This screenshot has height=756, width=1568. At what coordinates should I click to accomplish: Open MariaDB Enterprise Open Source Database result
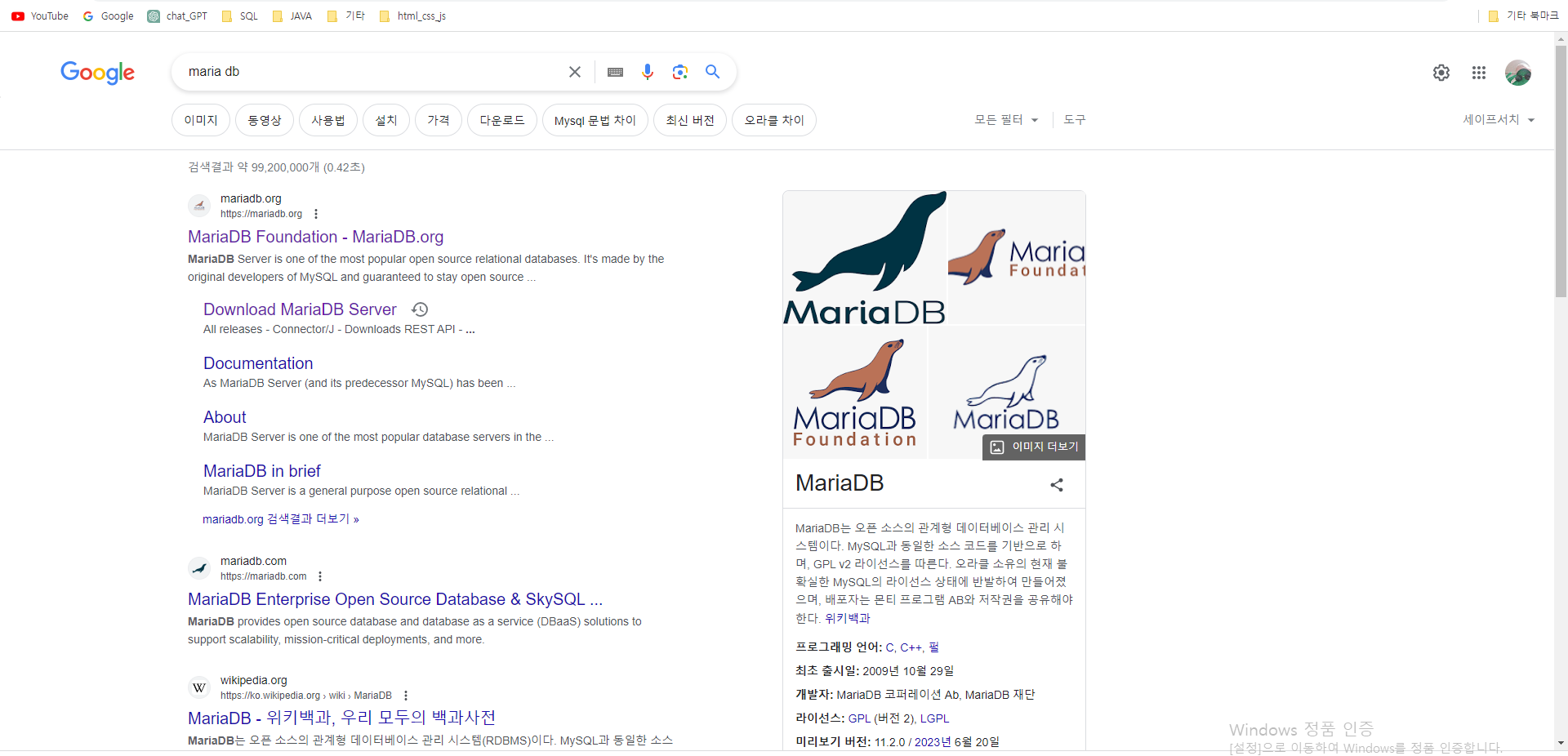tap(395, 599)
